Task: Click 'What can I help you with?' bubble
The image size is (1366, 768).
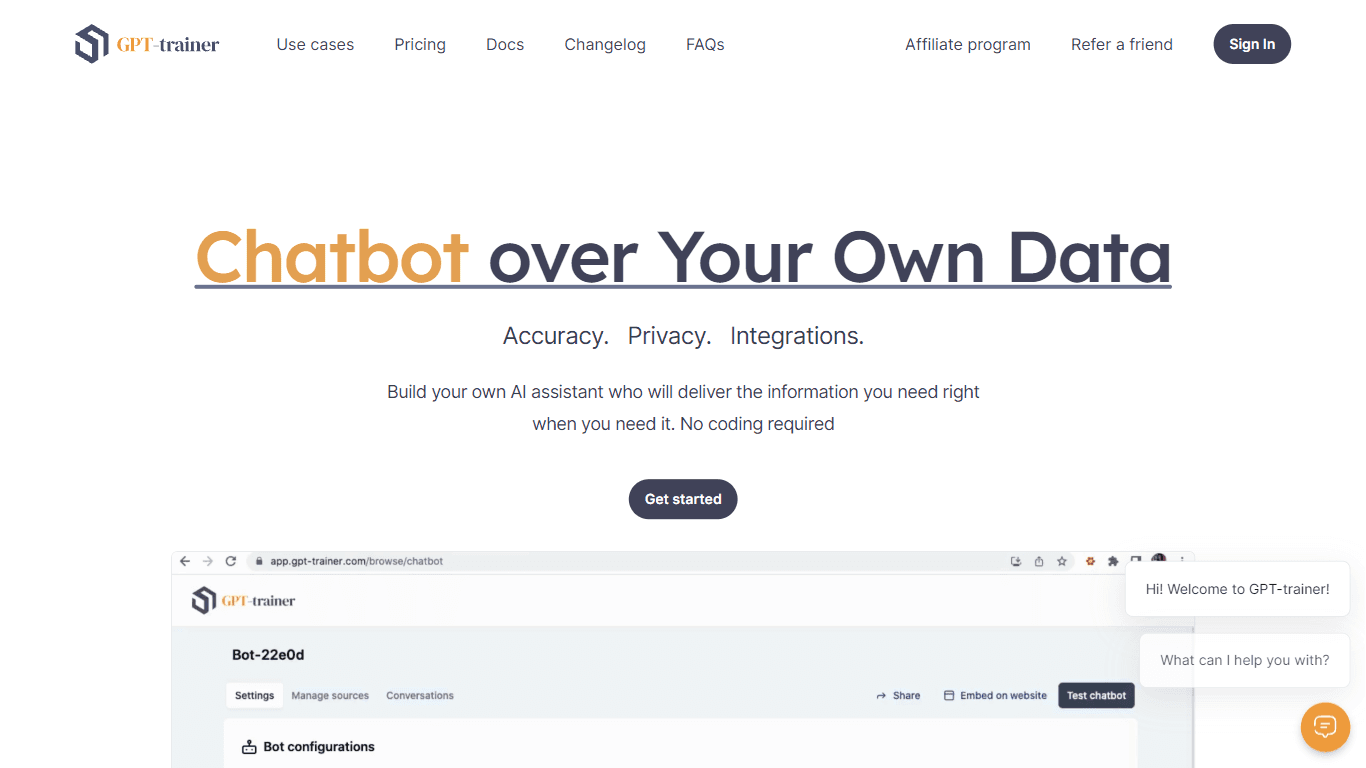Action: (x=1245, y=660)
